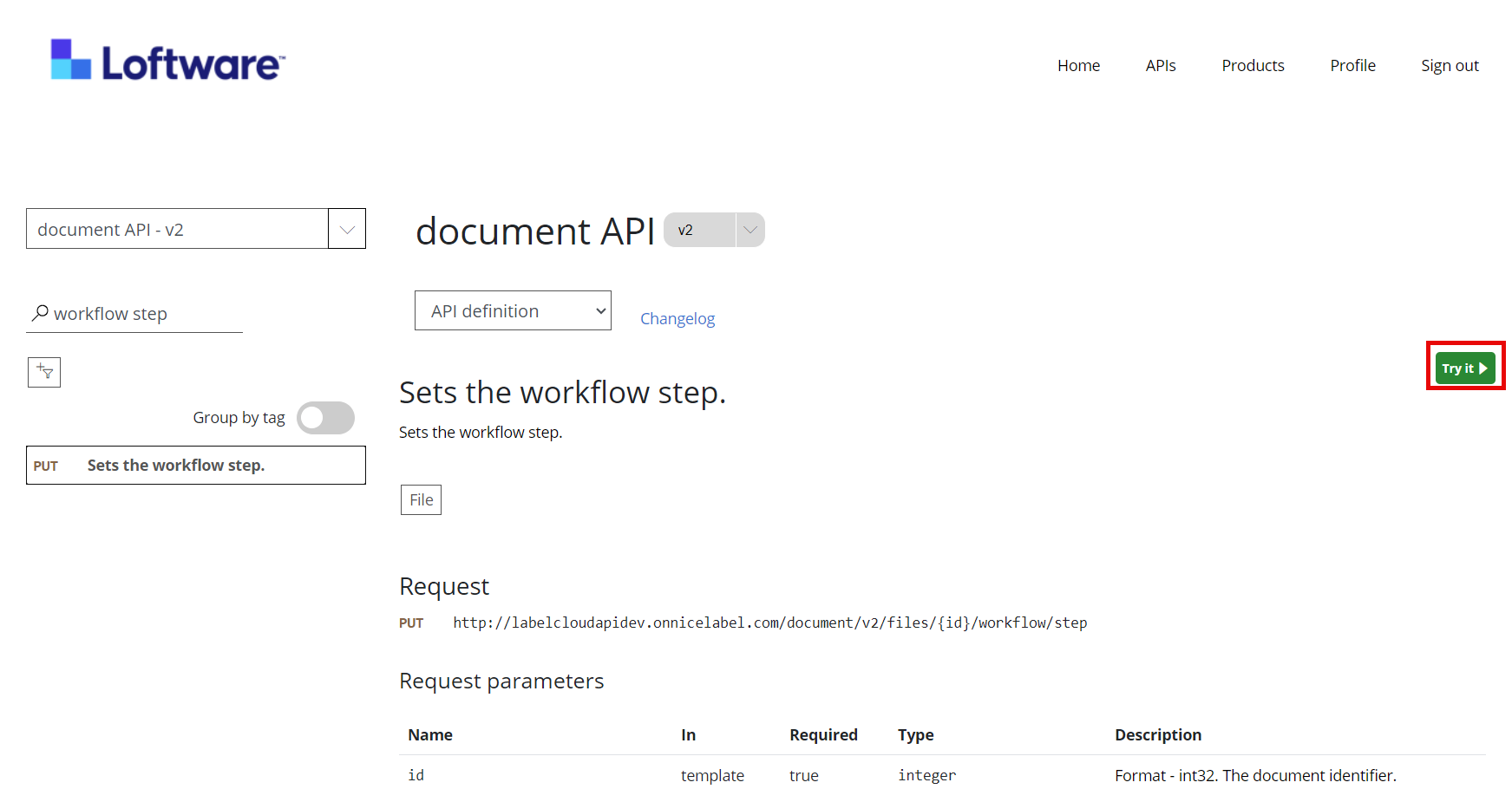The width and height of the screenshot is (1512, 802).
Task: Select the File tag button
Action: [420, 499]
